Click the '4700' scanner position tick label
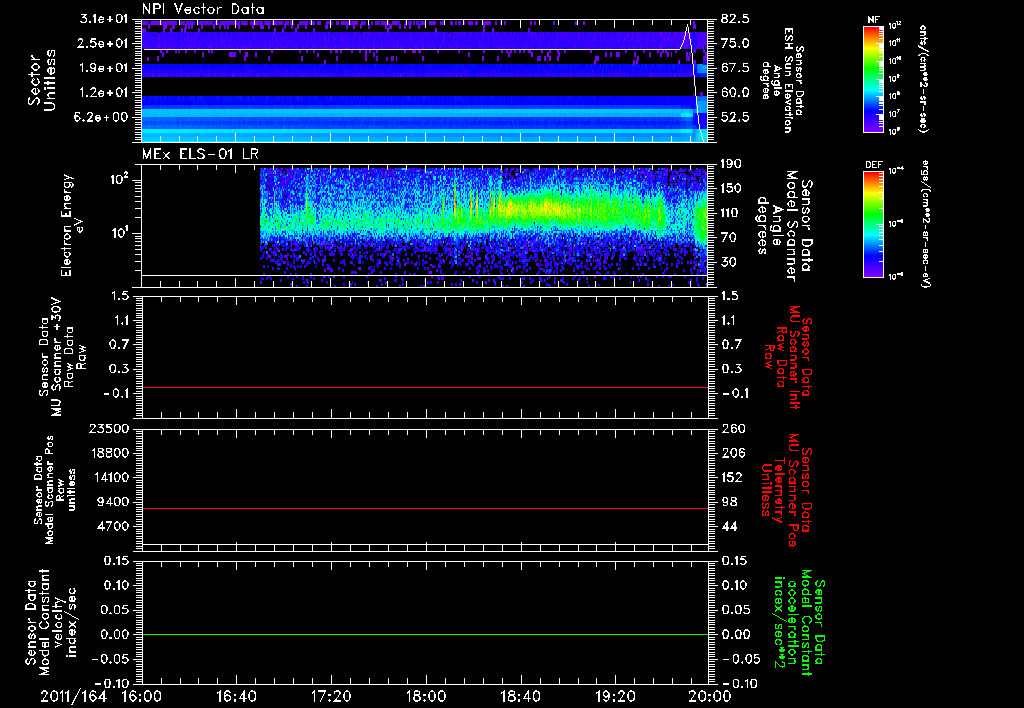Viewport: 1024px width, 708px height. pyautogui.click(x=114, y=526)
